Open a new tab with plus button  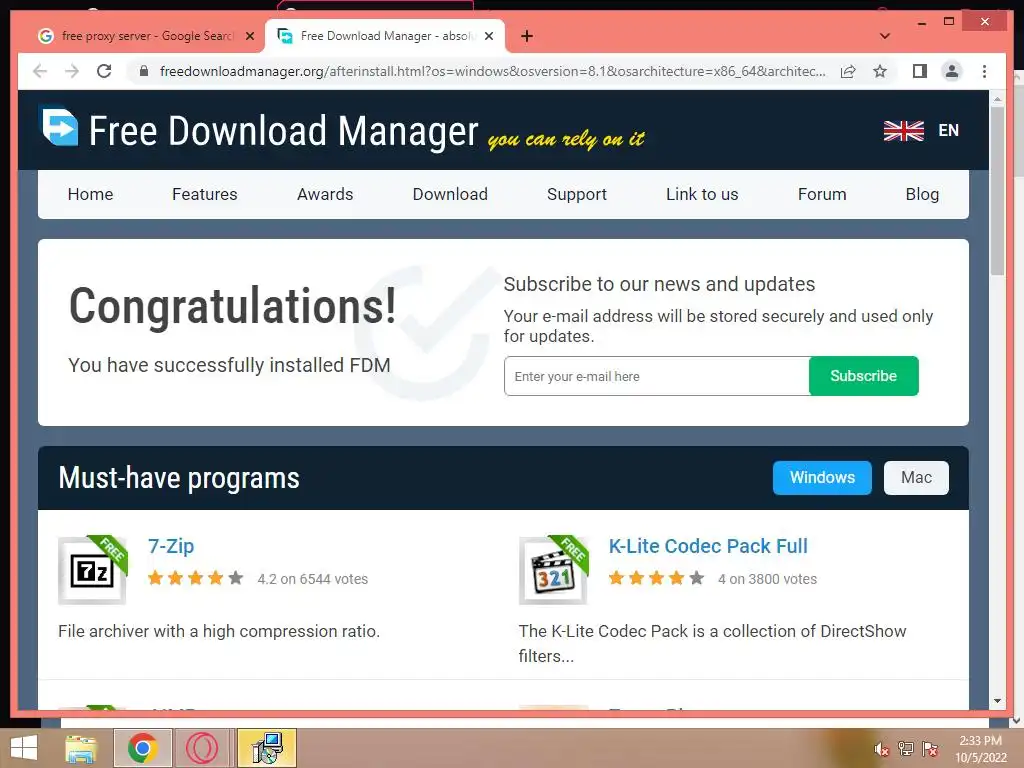[x=527, y=36]
